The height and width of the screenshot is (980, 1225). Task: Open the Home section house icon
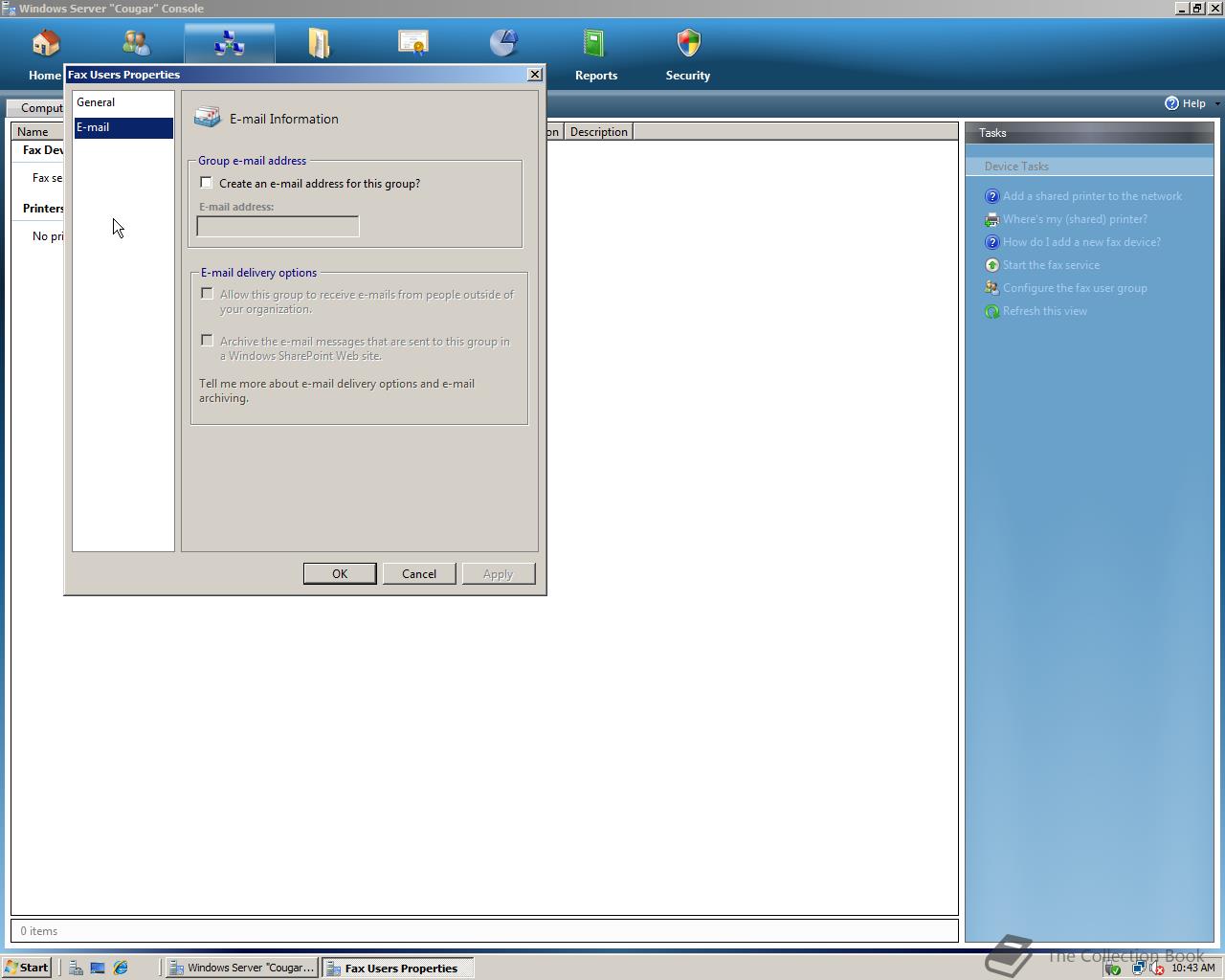pyautogui.click(x=45, y=43)
